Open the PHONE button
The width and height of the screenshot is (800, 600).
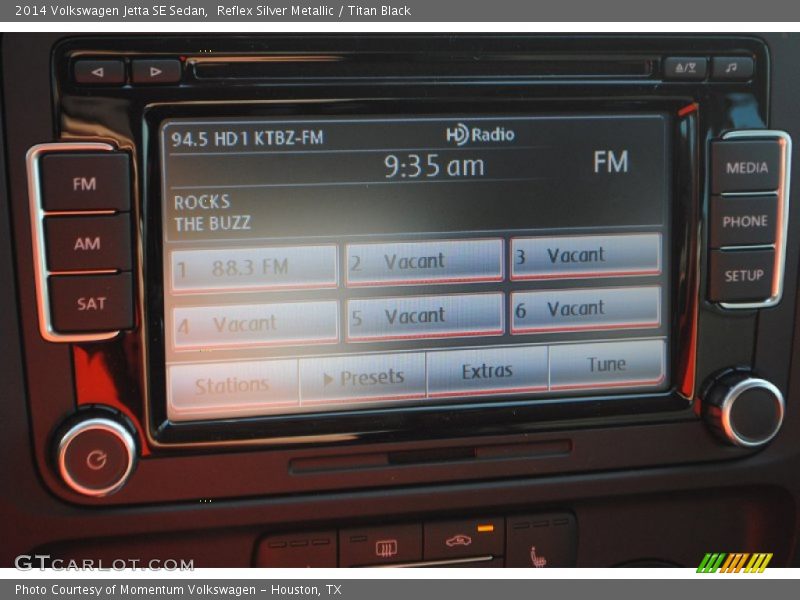(x=744, y=221)
